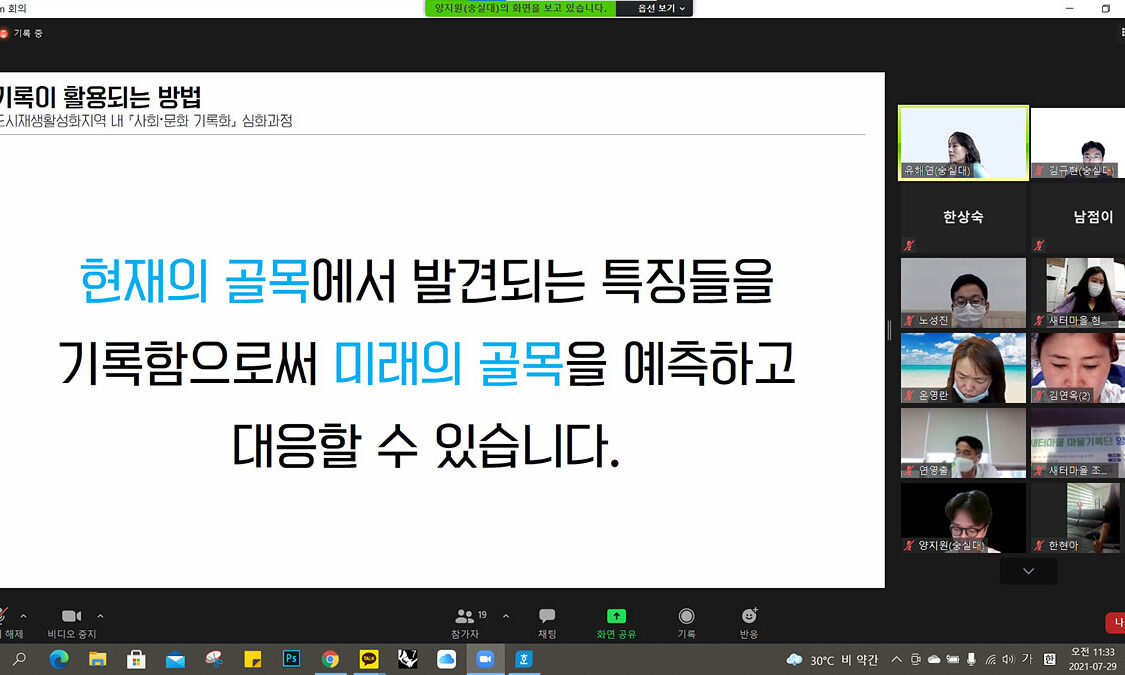
Task: Select 노성진's video thumbnail
Action: (963, 293)
